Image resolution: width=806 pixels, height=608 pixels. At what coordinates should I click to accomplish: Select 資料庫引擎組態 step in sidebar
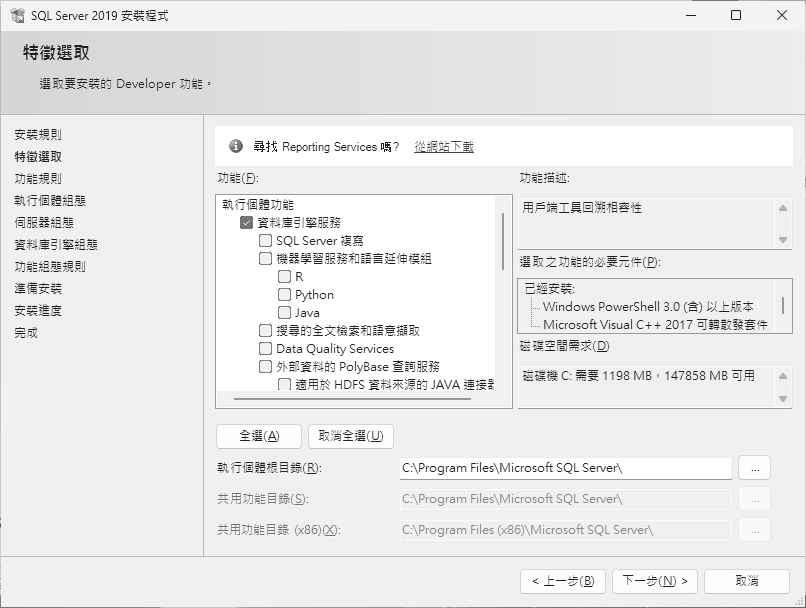coord(56,245)
